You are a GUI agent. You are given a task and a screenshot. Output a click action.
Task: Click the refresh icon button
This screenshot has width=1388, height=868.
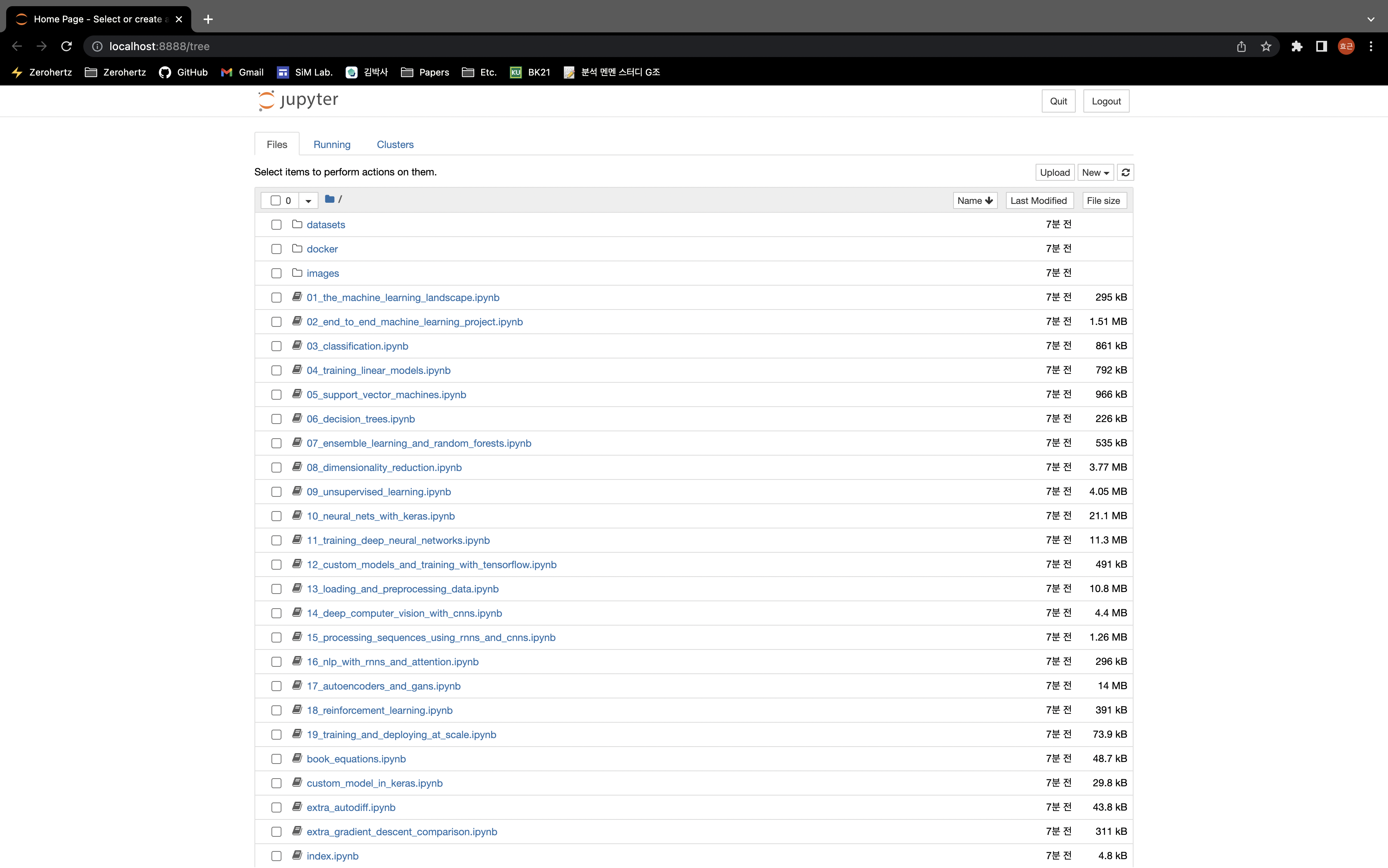click(x=1124, y=172)
